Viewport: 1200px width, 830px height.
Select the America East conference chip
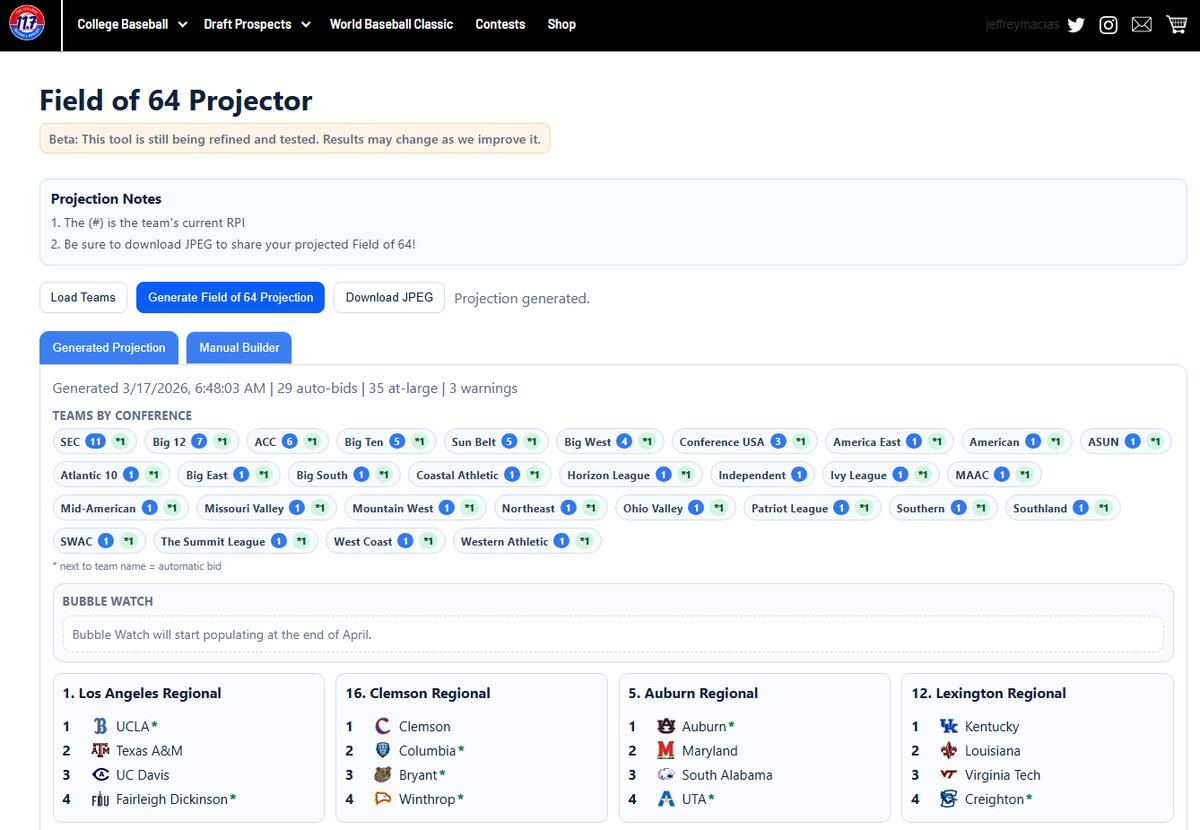tap(889, 441)
